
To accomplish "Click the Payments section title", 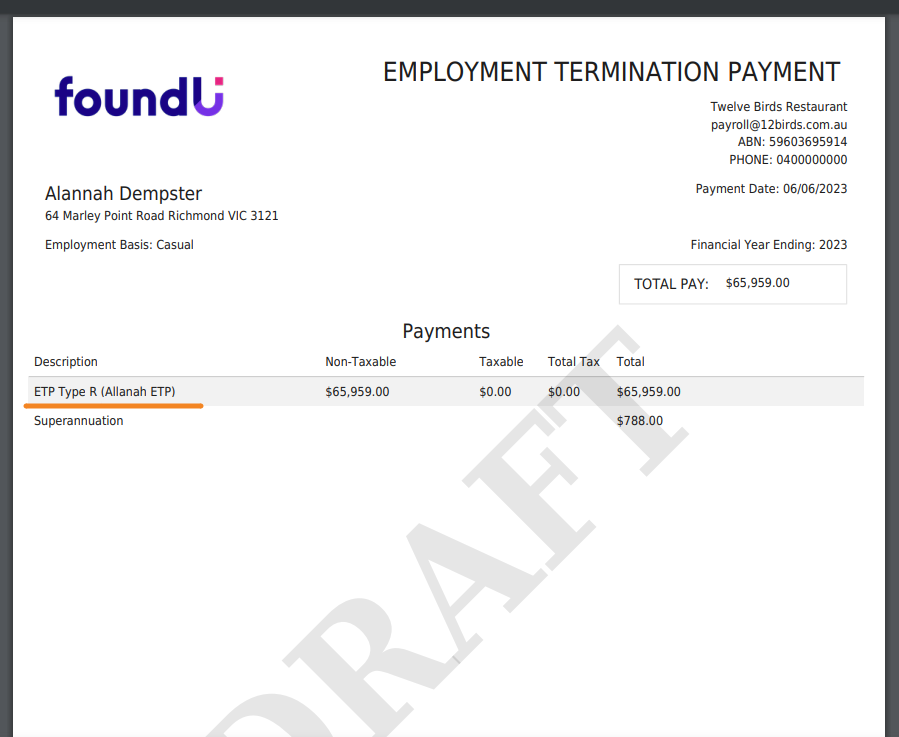I will (446, 331).
